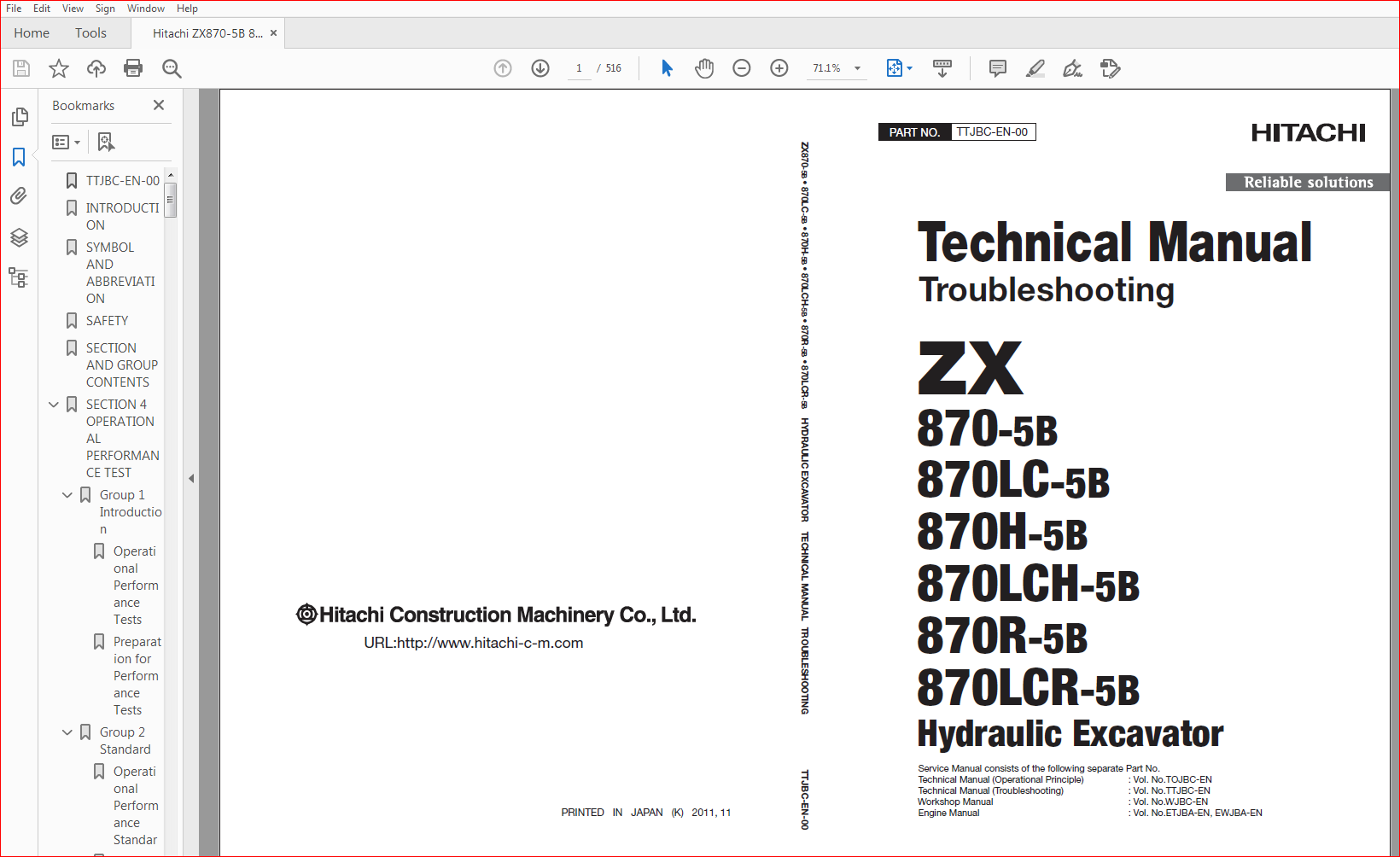Screen dimensions: 1400x857
Task: Open SYMBOL AND ABBREVIATION bookmark
Action: tap(120, 273)
